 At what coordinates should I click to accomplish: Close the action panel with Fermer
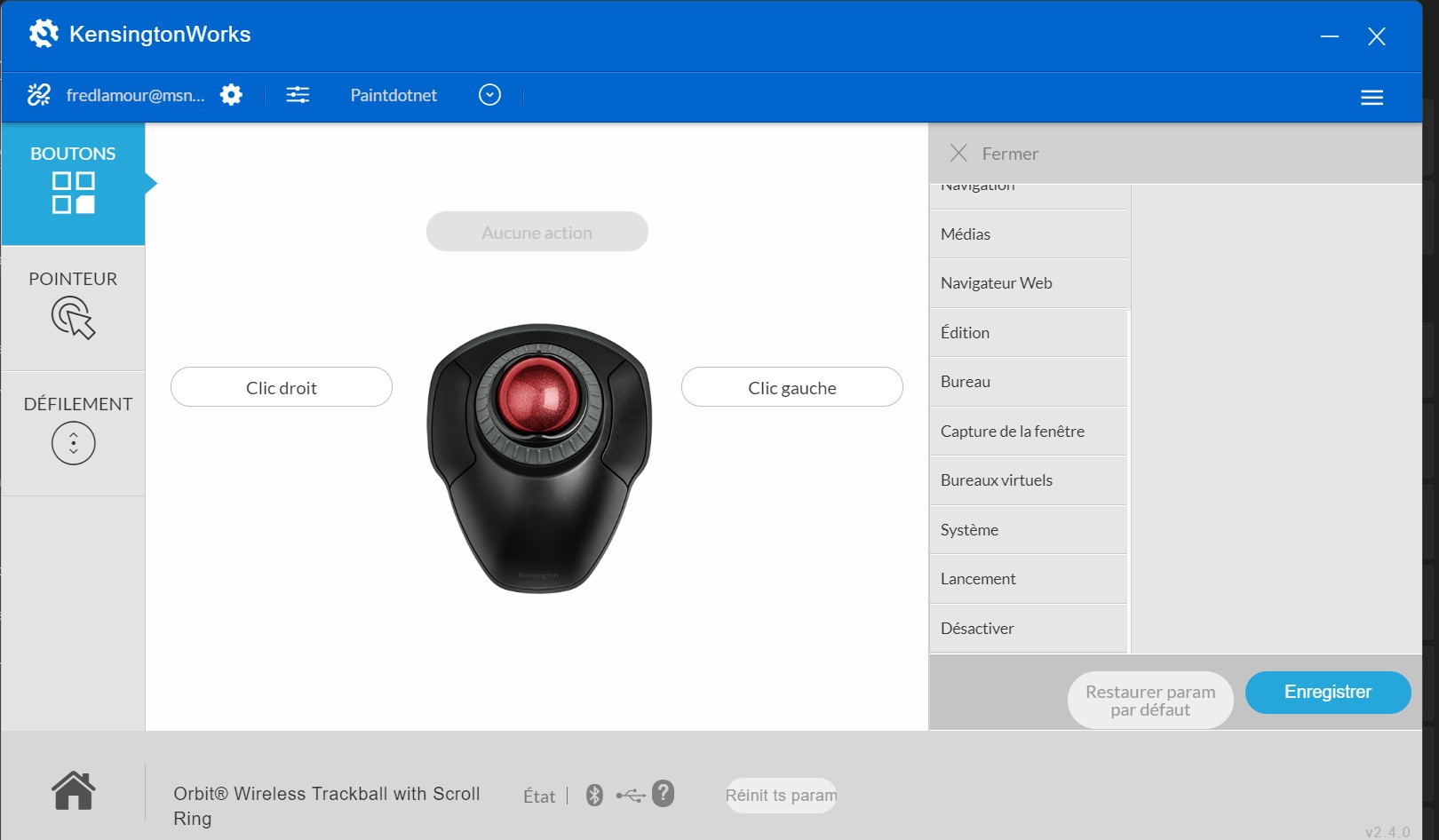click(994, 154)
